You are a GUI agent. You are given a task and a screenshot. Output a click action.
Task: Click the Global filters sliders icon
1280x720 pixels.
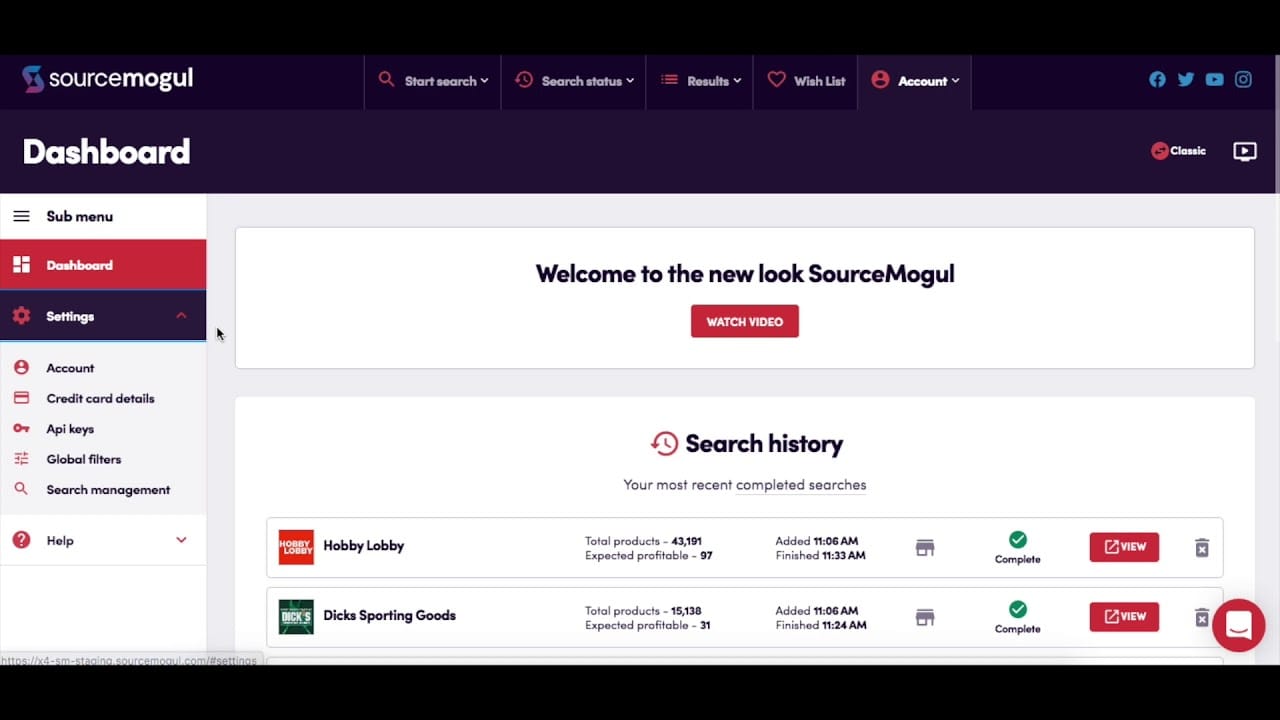point(21,459)
